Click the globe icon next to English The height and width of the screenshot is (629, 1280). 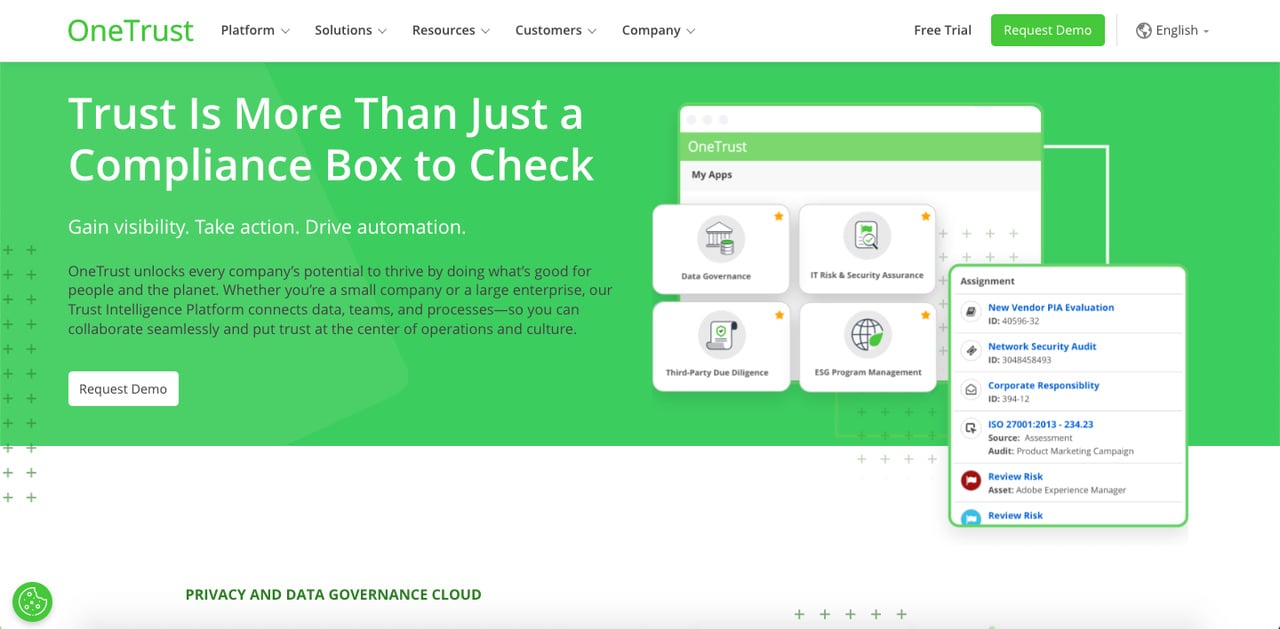click(1143, 30)
